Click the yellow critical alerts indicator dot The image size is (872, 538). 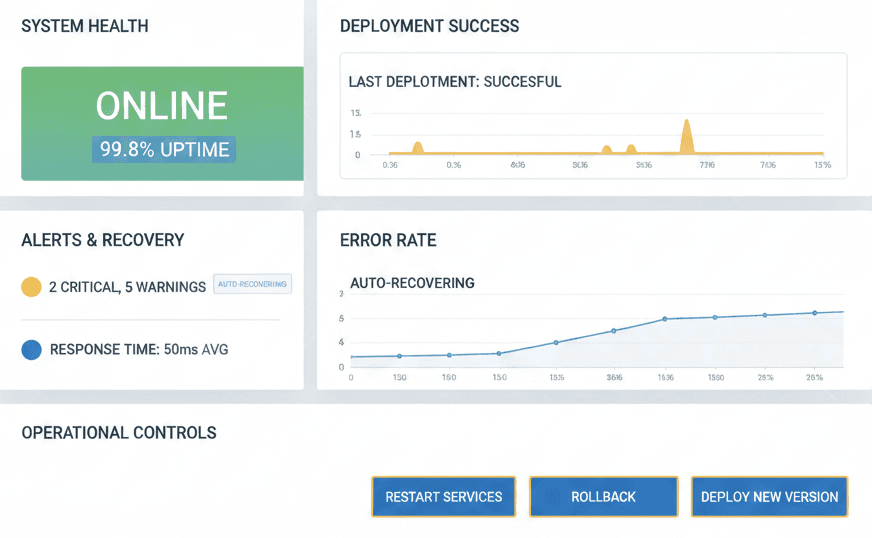31,287
